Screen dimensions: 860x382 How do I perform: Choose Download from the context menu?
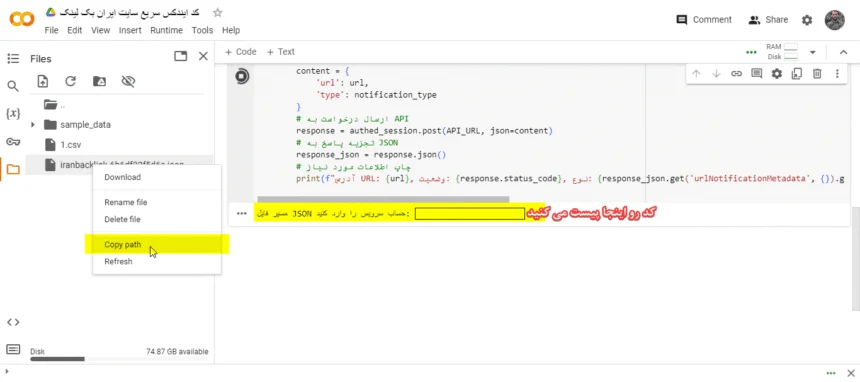[157, 177]
